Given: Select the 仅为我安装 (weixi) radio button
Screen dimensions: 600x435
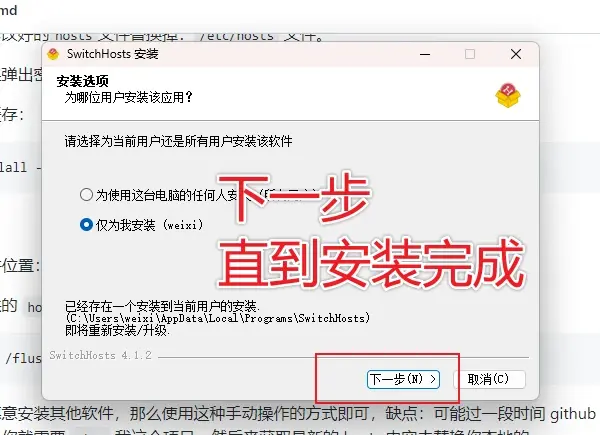Looking at the screenshot, I should pyautogui.click(x=86, y=225).
